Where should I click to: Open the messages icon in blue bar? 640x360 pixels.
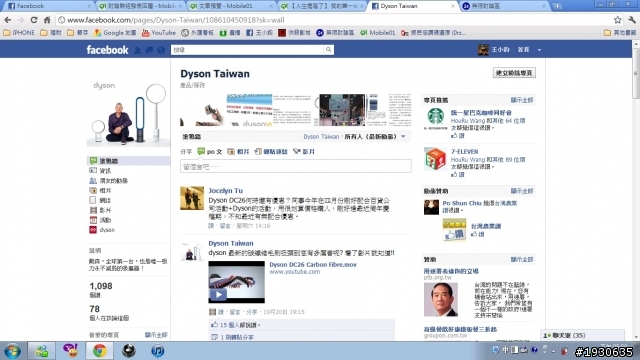(x=149, y=50)
